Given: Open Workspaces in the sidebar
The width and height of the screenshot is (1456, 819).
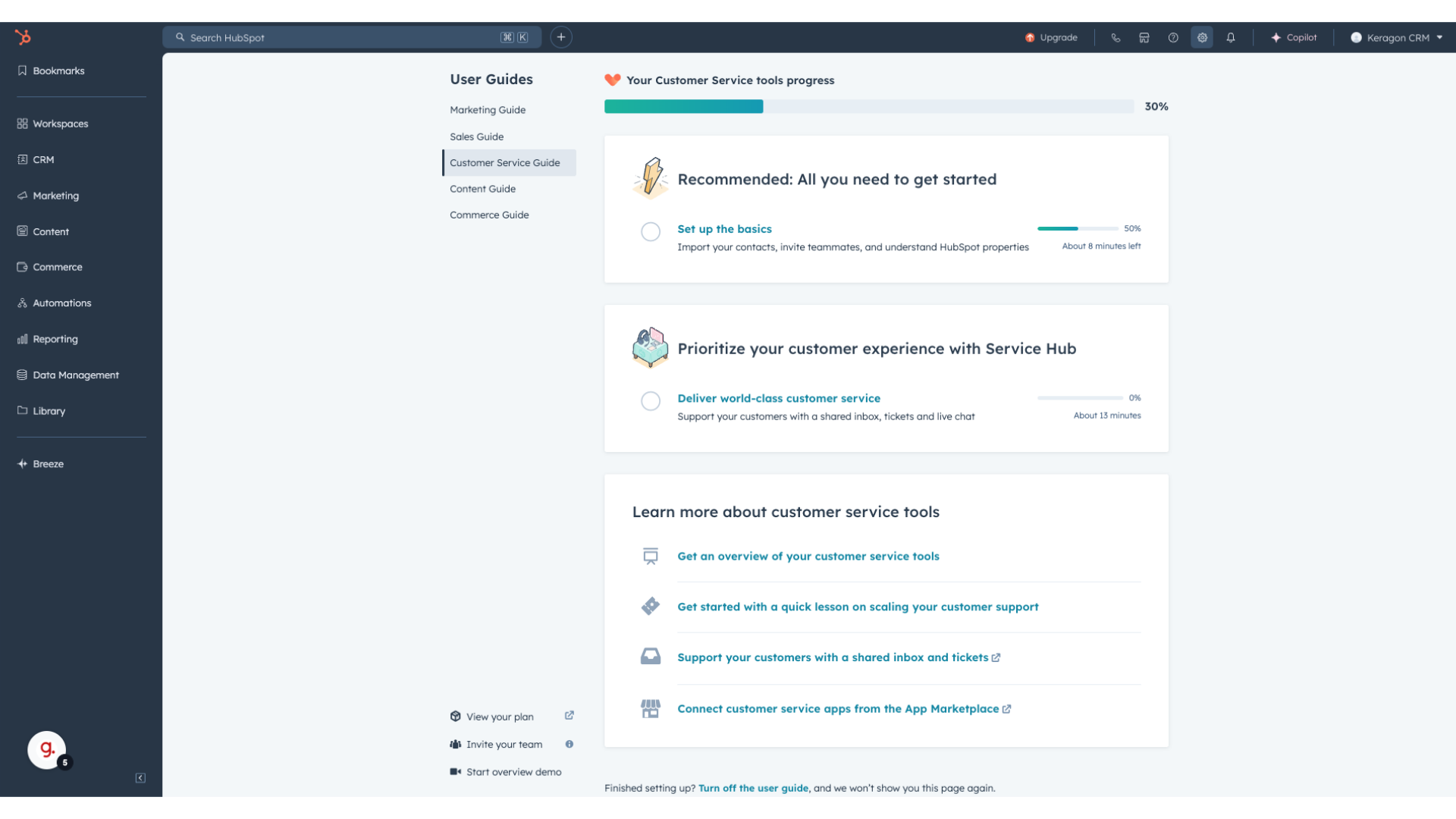Looking at the screenshot, I should (x=52, y=124).
